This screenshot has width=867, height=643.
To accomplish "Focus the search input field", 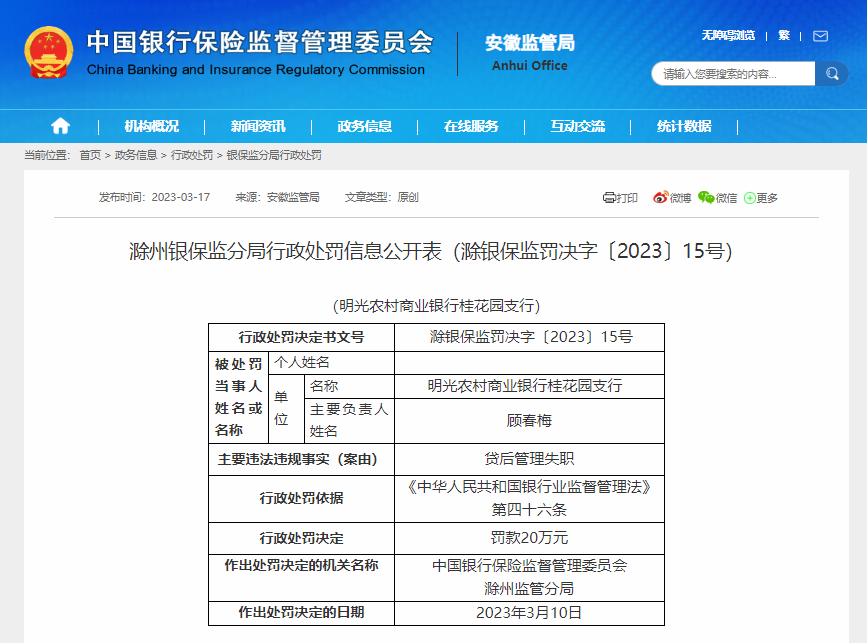I will click(733, 74).
